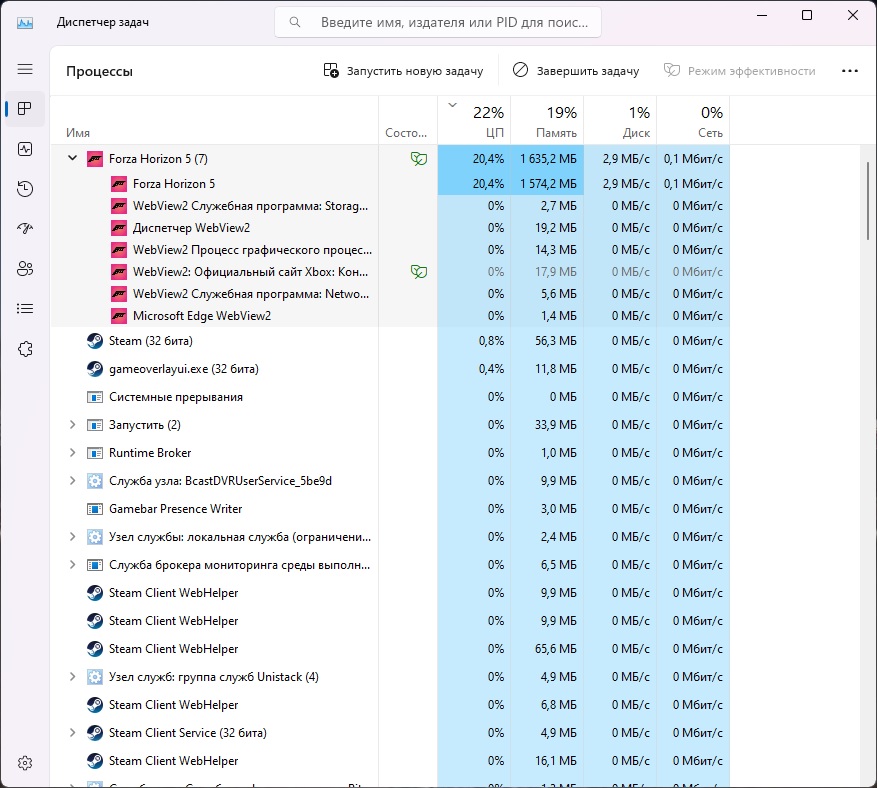The image size is (878, 788).
Task: Open Task Manager settings gear
Action: 25,762
